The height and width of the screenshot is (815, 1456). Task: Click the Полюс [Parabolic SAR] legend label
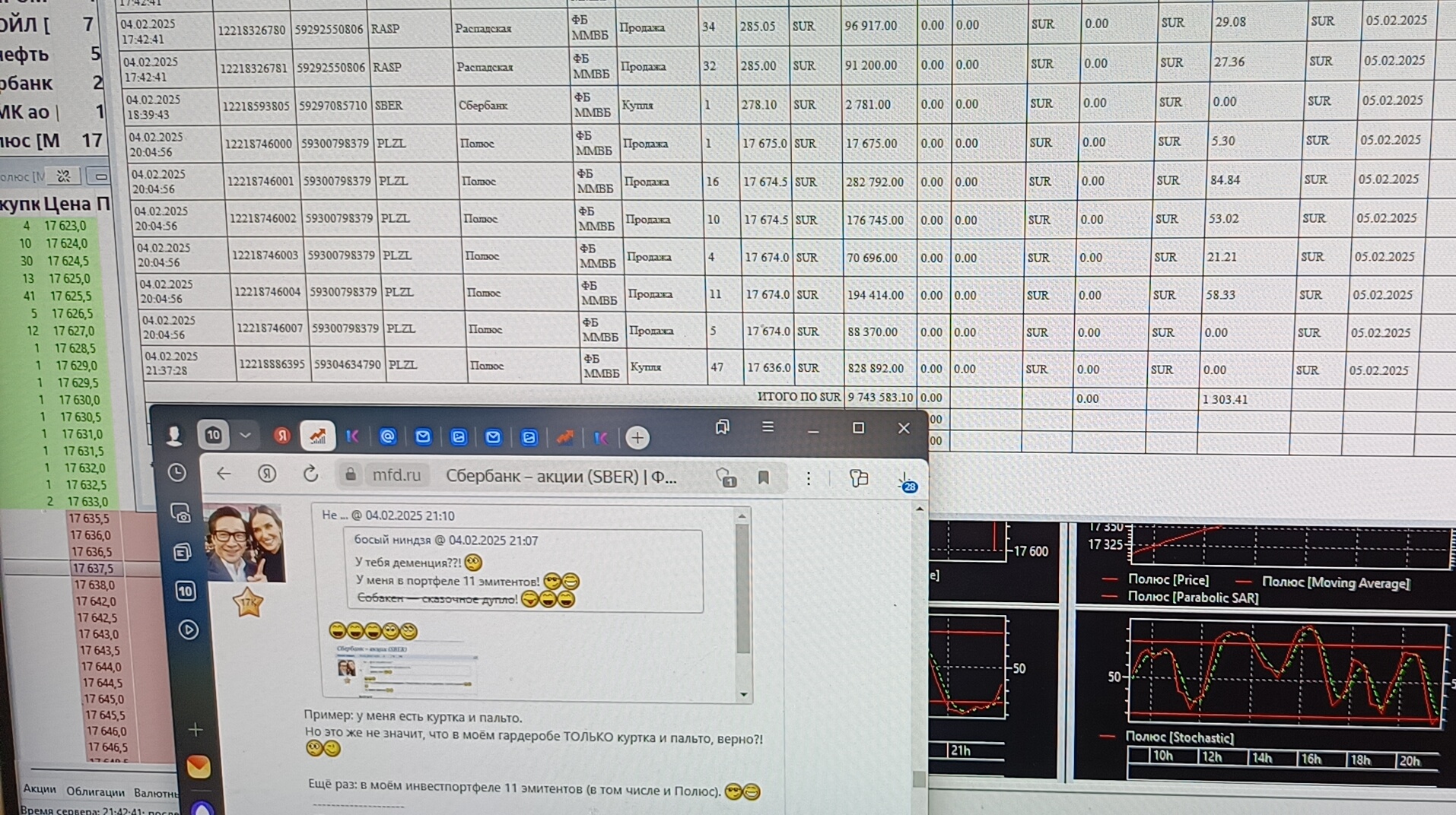1194,598
